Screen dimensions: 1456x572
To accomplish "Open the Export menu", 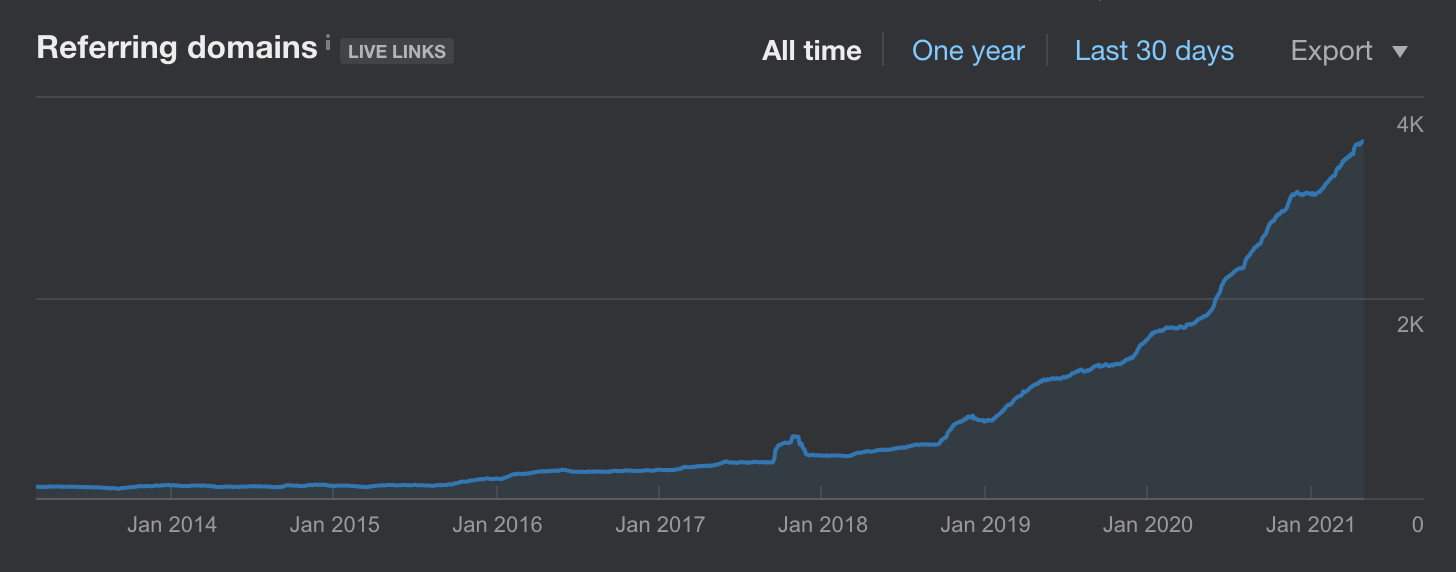I will point(1331,51).
